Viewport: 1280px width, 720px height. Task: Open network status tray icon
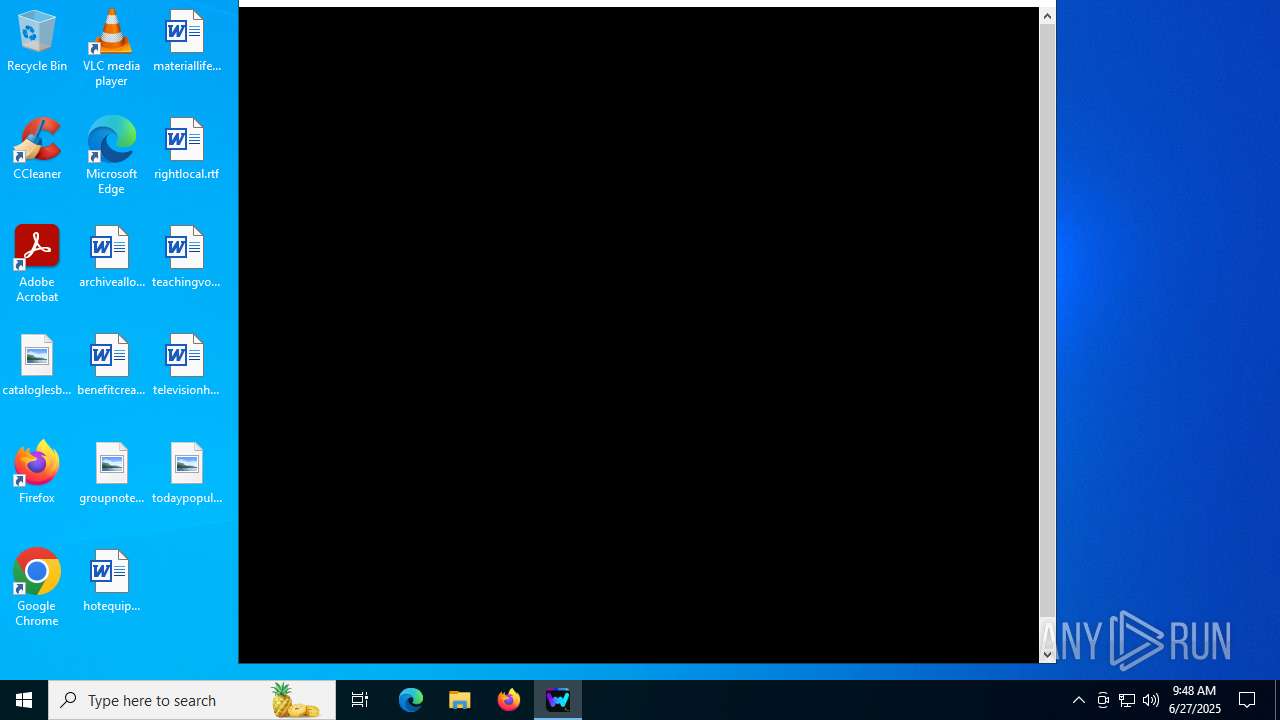pyautogui.click(x=1127, y=700)
